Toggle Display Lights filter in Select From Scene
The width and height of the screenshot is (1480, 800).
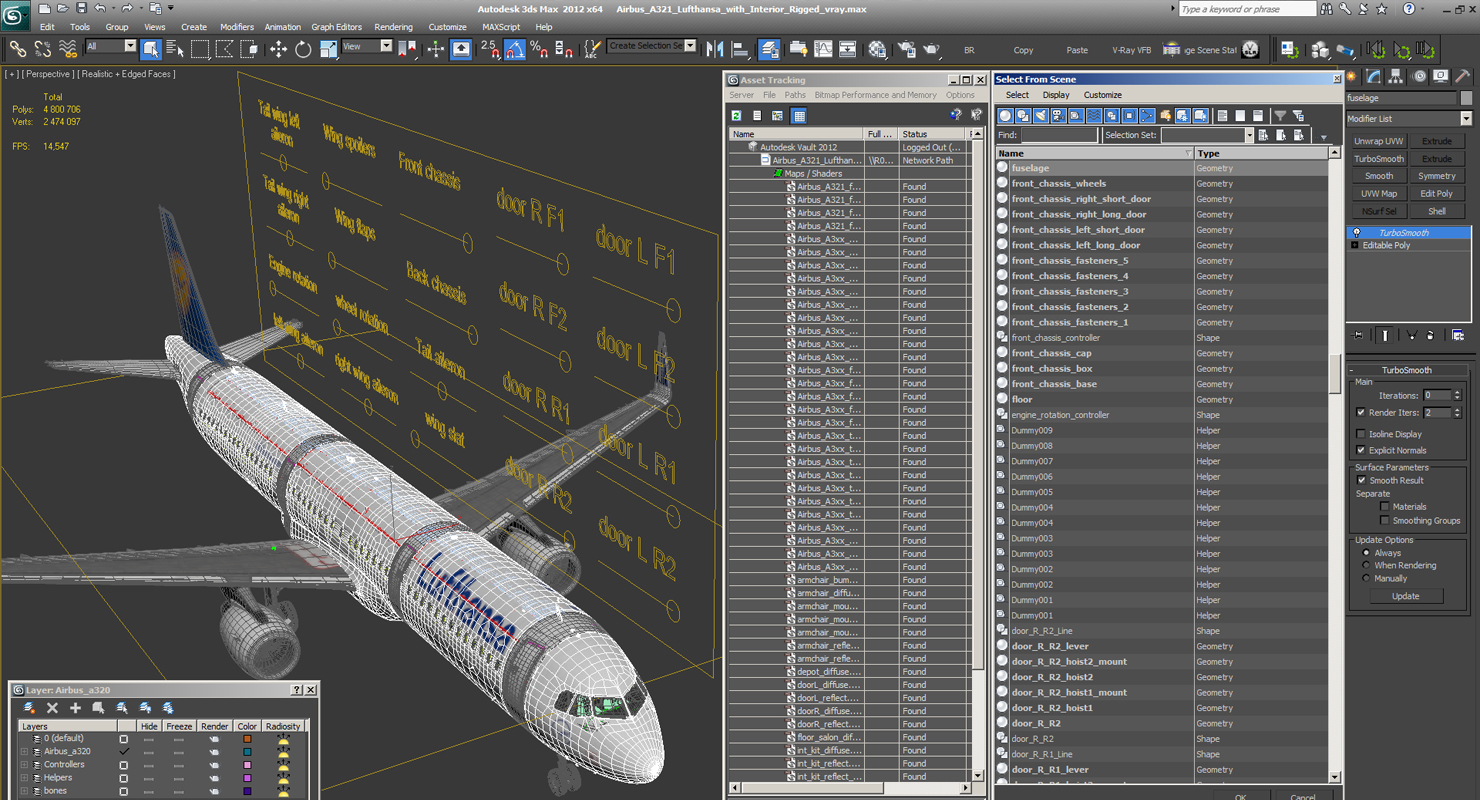pyautogui.click(x=1040, y=116)
